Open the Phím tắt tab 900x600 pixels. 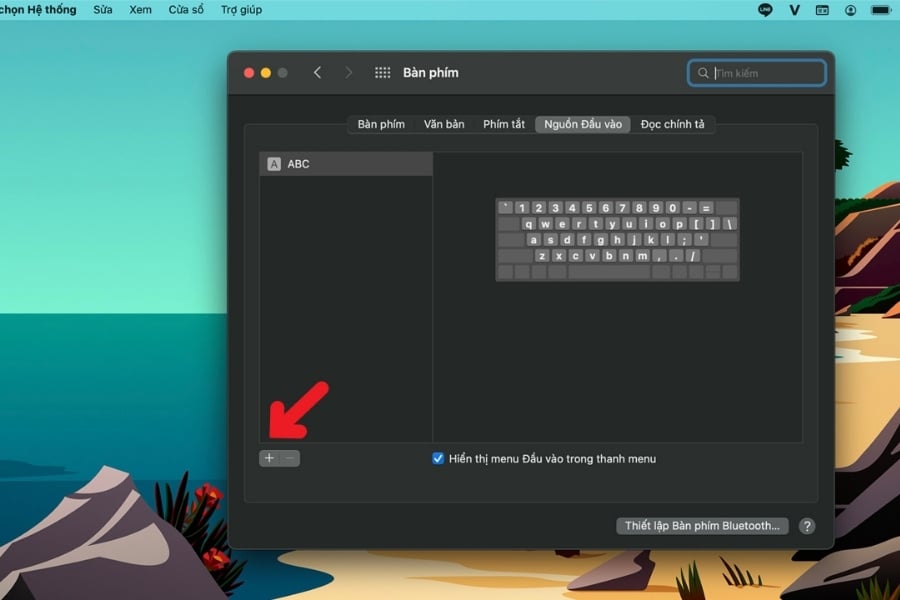click(504, 124)
